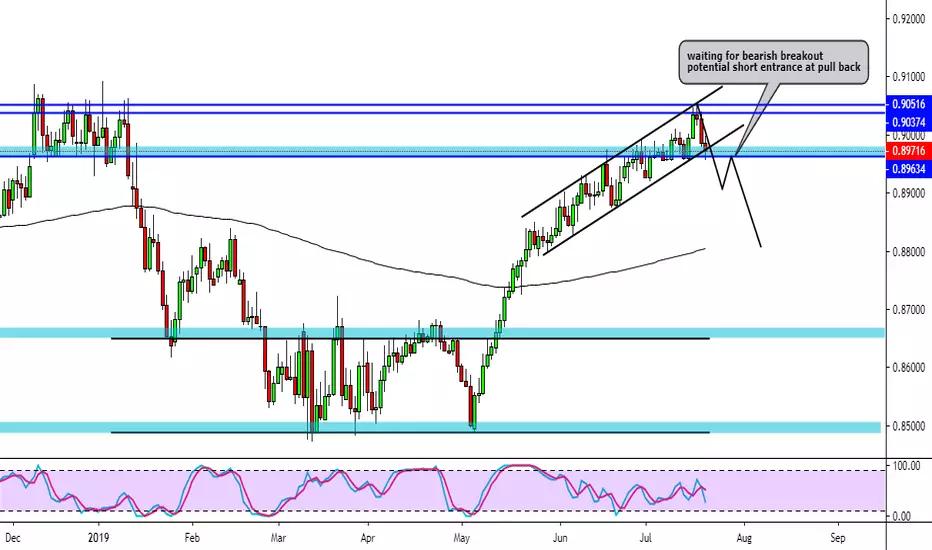932x550 pixels.
Task: Click the Jun label on time axis
Action: point(560,538)
